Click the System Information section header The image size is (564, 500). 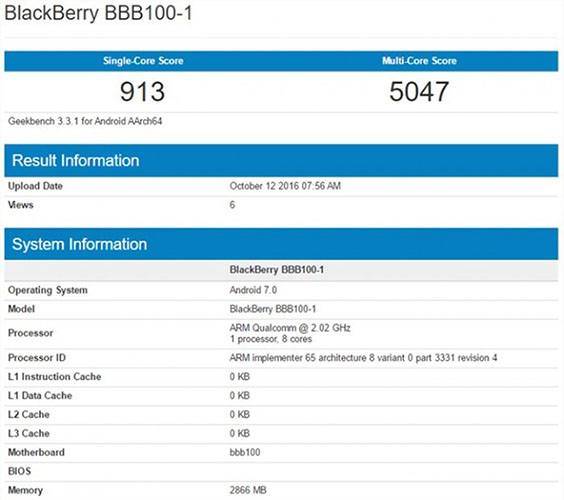tap(79, 244)
